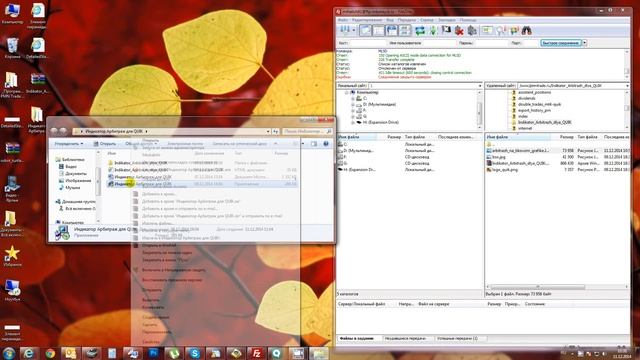Screen dimensions: 640x360
Task: Collapse the Компьютер node in local tree
Action: 347,93
